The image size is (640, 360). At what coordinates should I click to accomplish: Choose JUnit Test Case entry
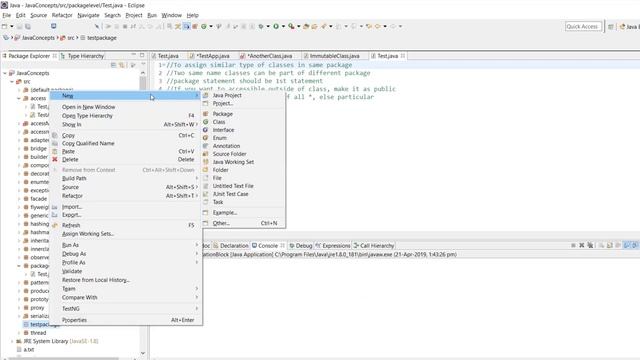coord(230,194)
